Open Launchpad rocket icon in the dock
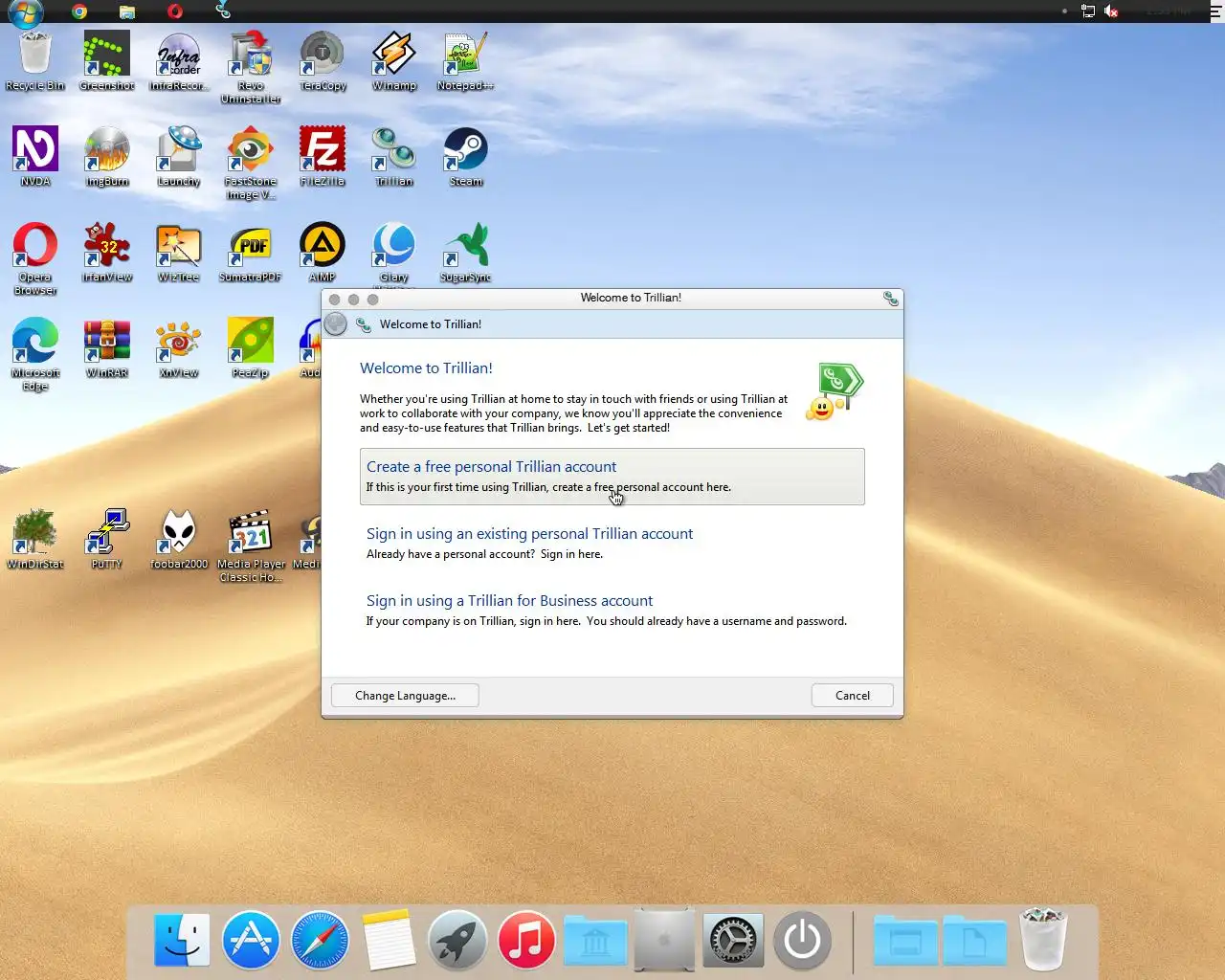This screenshot has height=980, width=1225. (457, 940)
